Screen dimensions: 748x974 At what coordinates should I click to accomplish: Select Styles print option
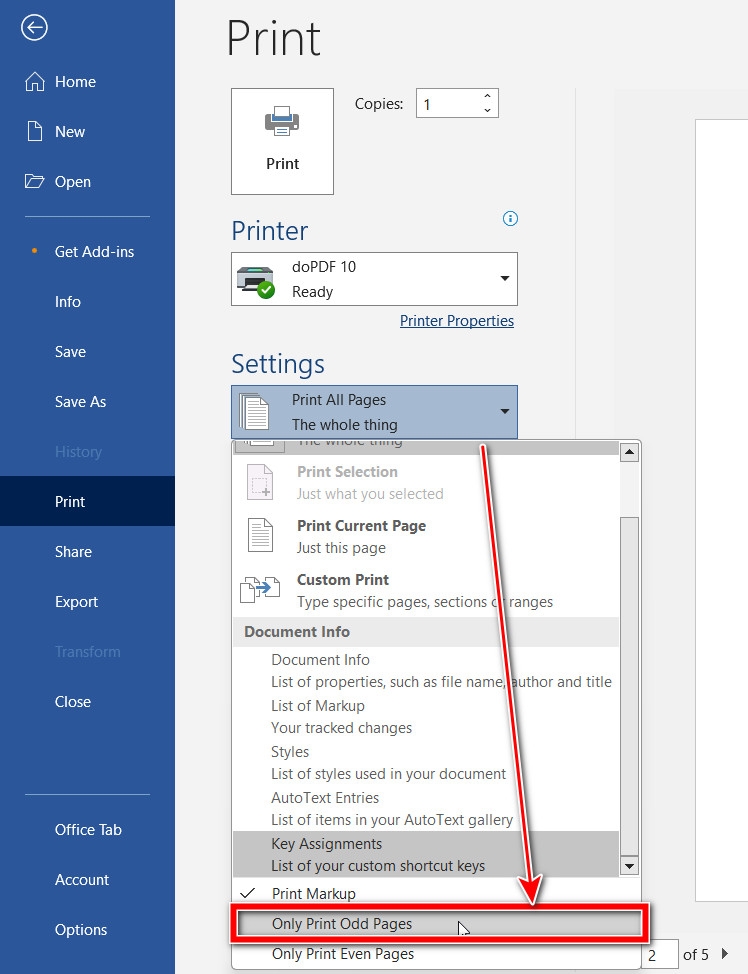coord(426,762)
